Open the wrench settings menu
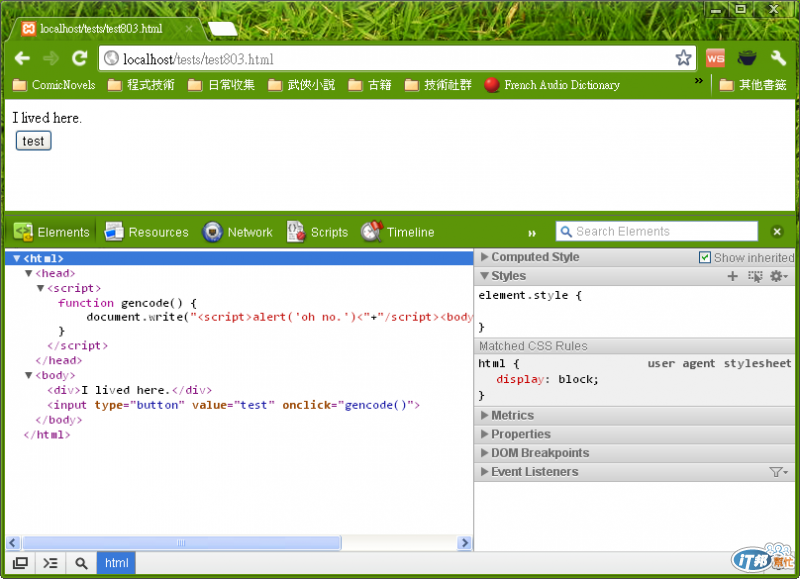 pyautogui.click(x=779, y=58)
